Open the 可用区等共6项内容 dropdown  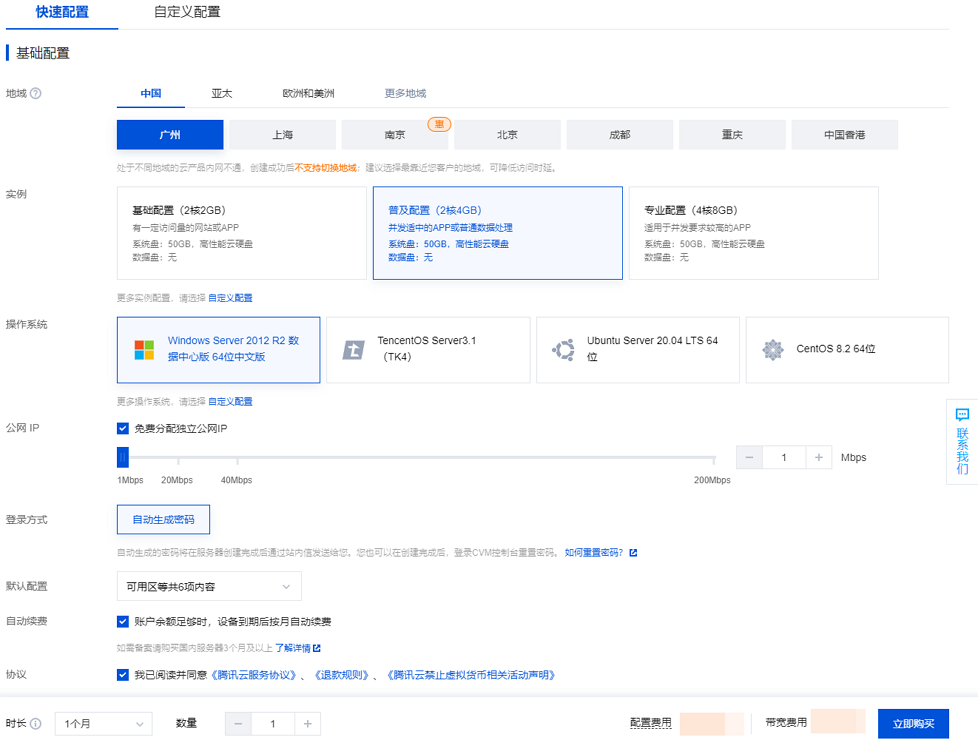tap(209, 586)
